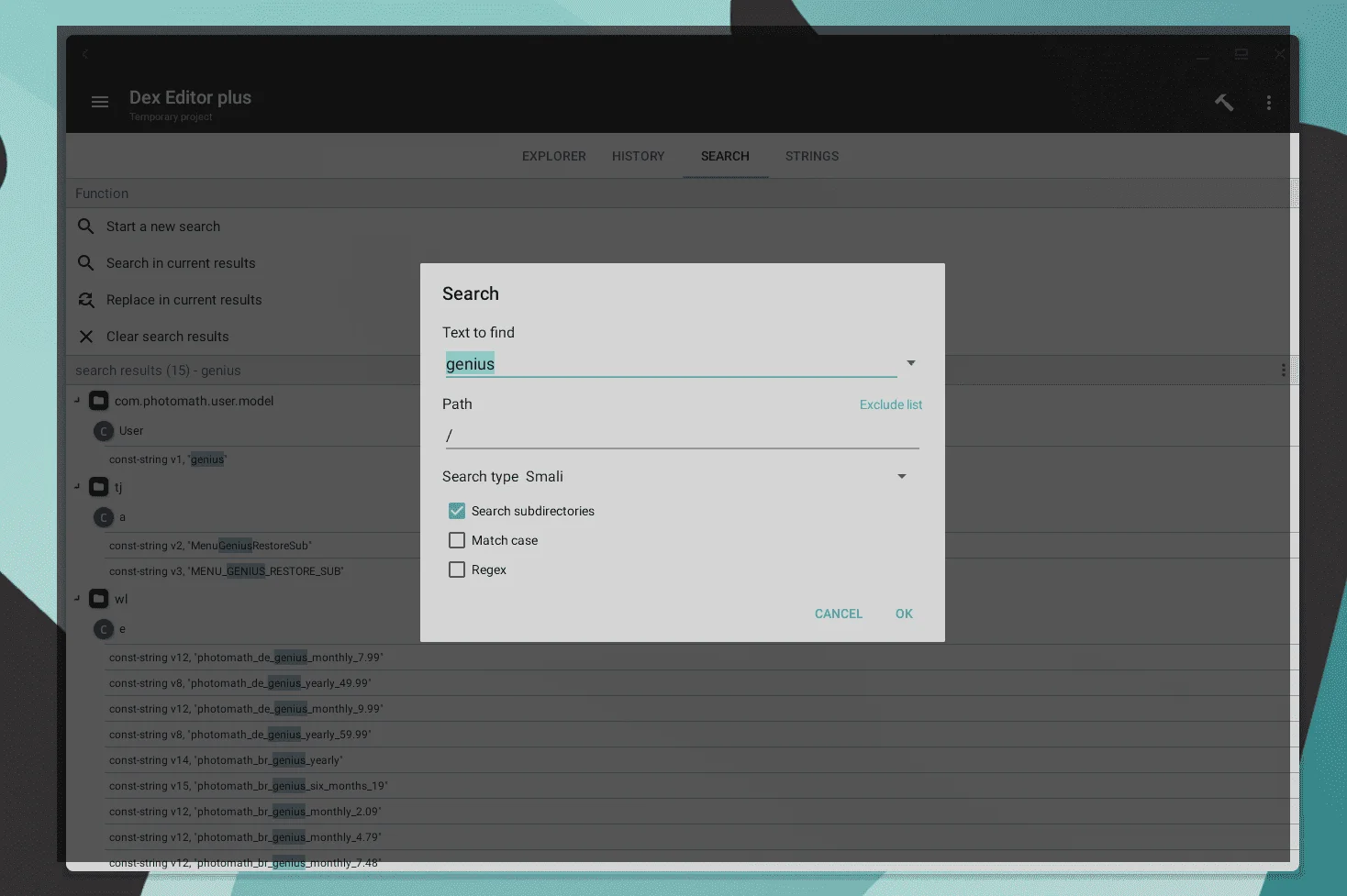The width and height of the screenshot is (1347, 896).
Task: Choose Search in current results
Action: tap(181, 263)
